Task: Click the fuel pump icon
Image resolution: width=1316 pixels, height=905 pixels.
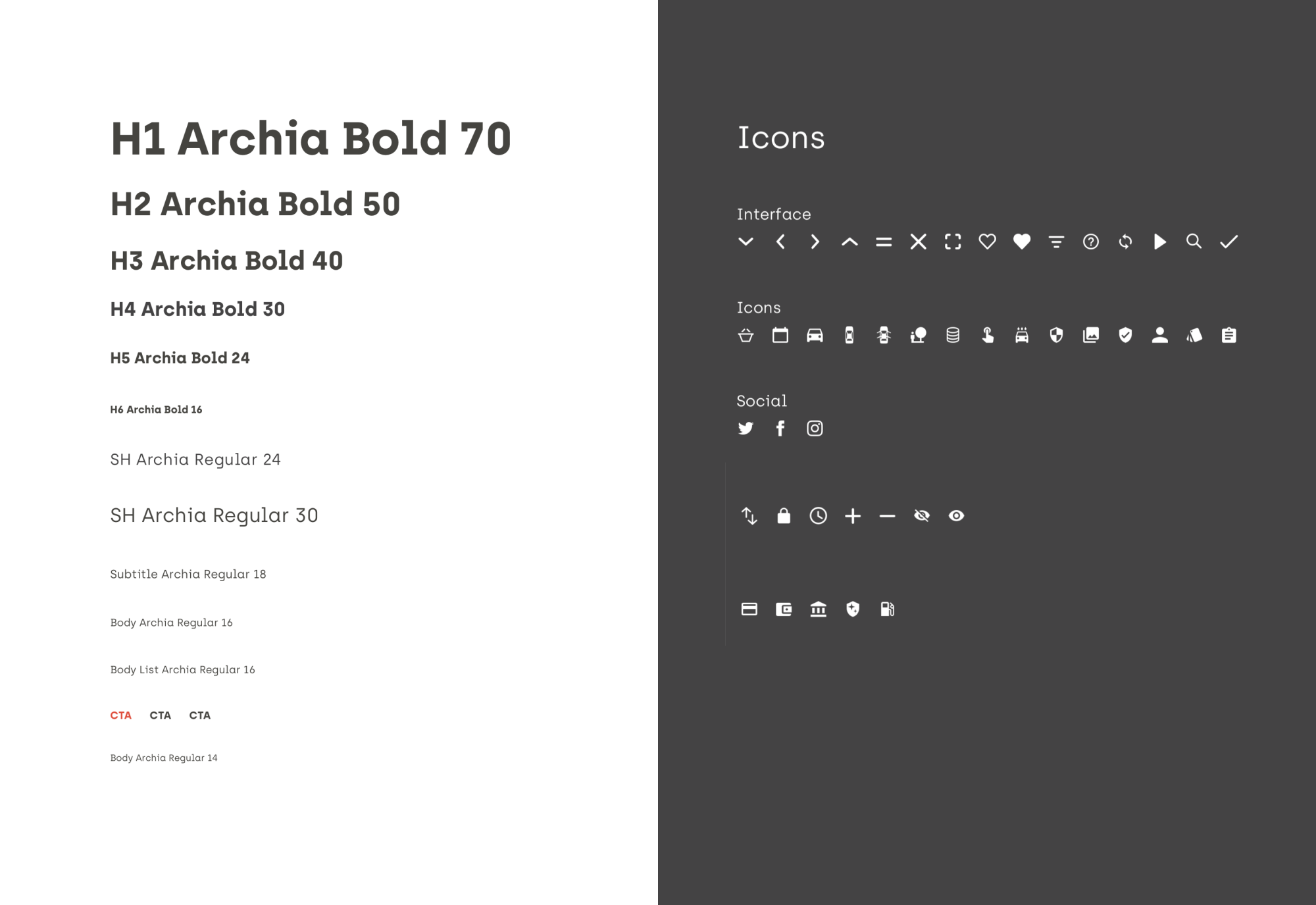Action: (x=887, y=609)
